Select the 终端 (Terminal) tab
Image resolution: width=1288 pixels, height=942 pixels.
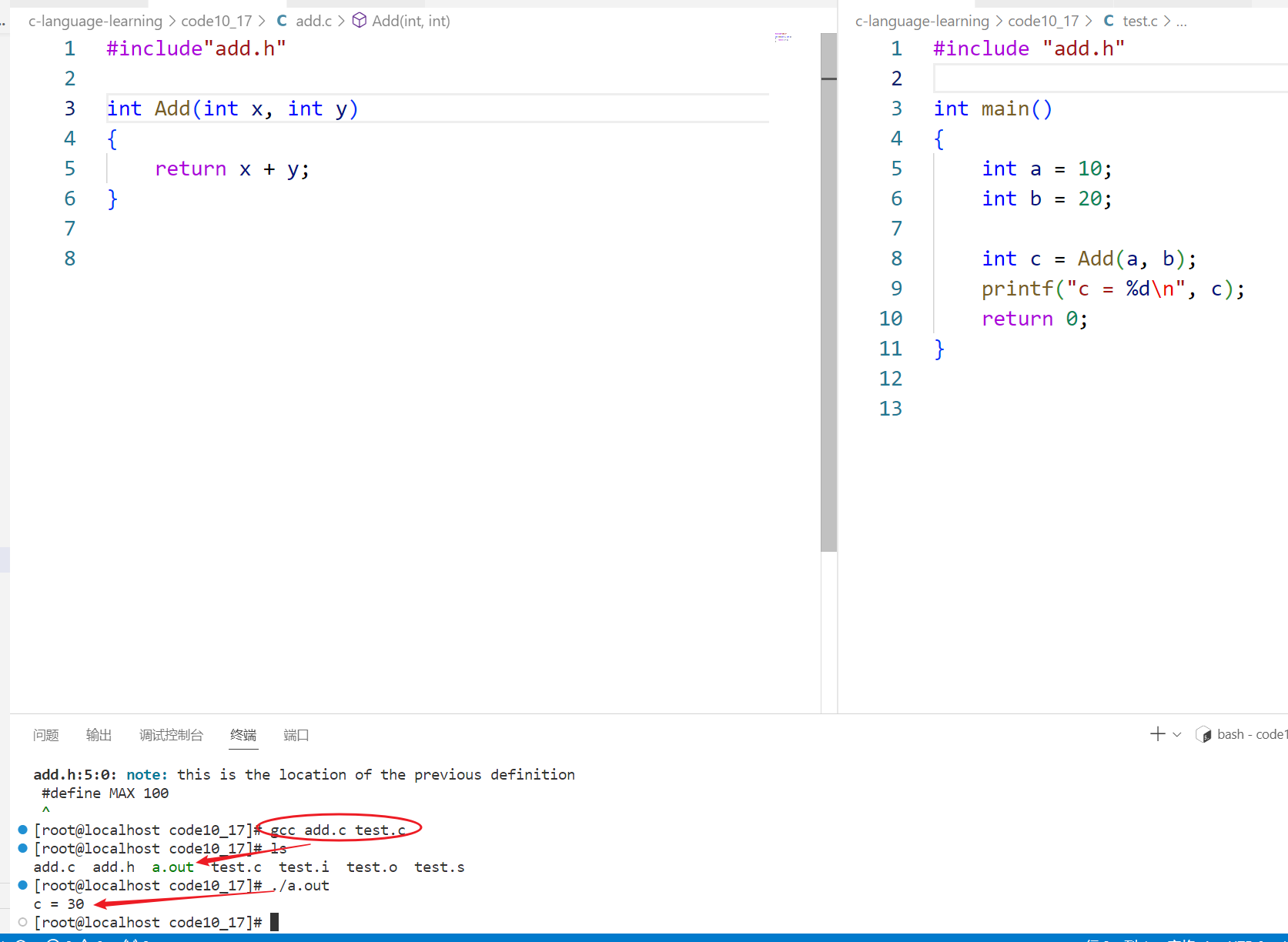[243, 735]
